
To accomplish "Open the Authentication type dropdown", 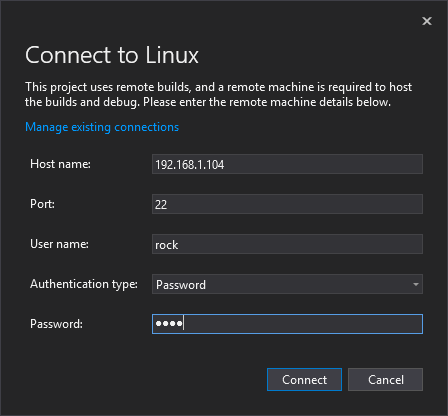I will tap(287, 284).
